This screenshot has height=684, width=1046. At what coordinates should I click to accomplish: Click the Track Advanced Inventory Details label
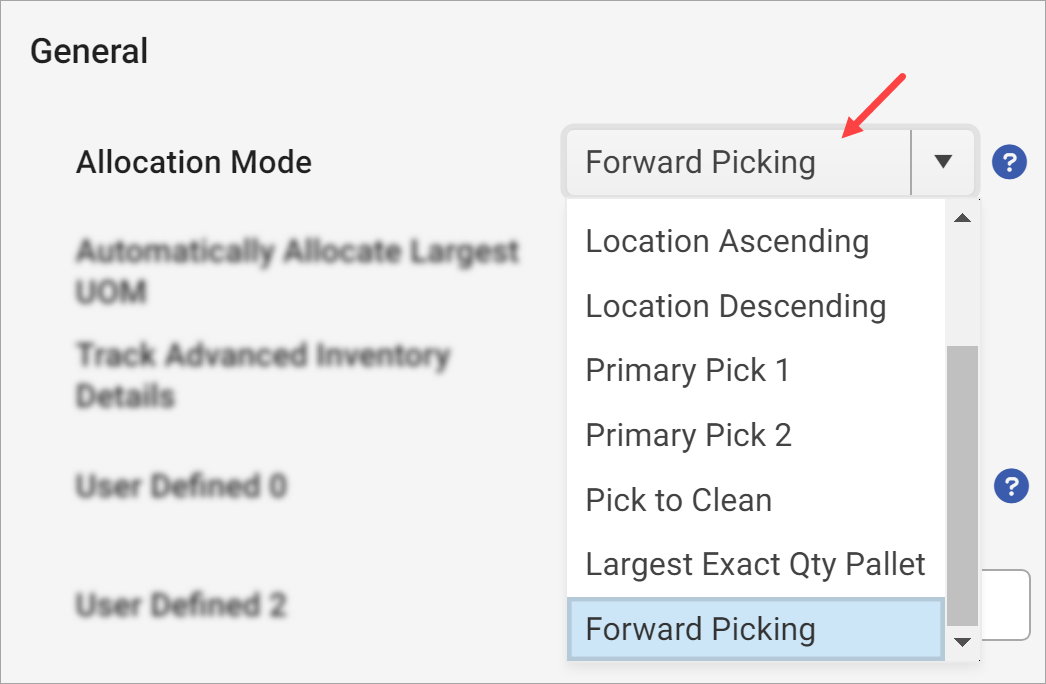click(263, 375)
